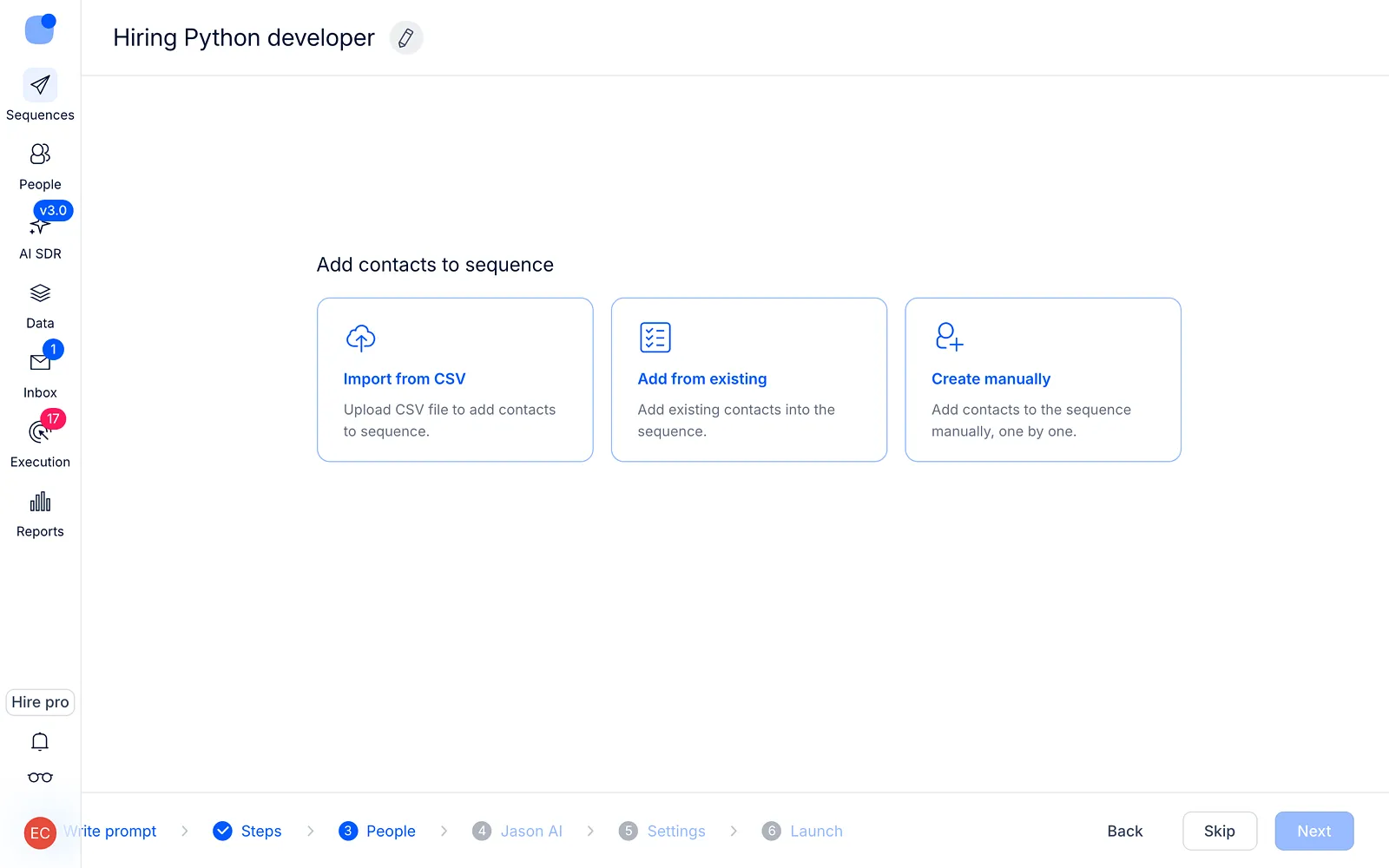Click the add-person icon for manual creation
The image size is (1389, 868).
[x=949, y=337]
